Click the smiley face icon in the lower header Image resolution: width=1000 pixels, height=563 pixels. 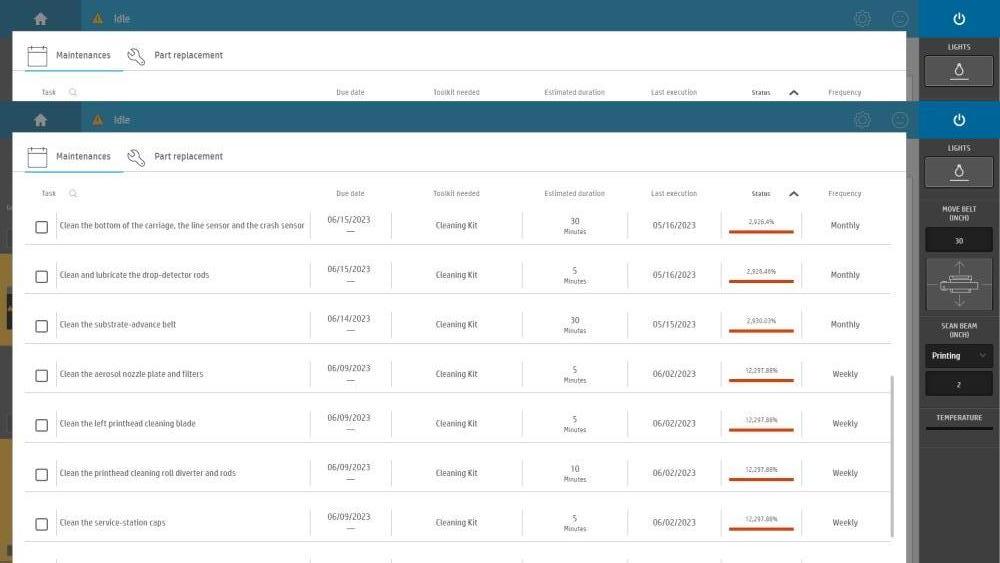coord(899,120)
